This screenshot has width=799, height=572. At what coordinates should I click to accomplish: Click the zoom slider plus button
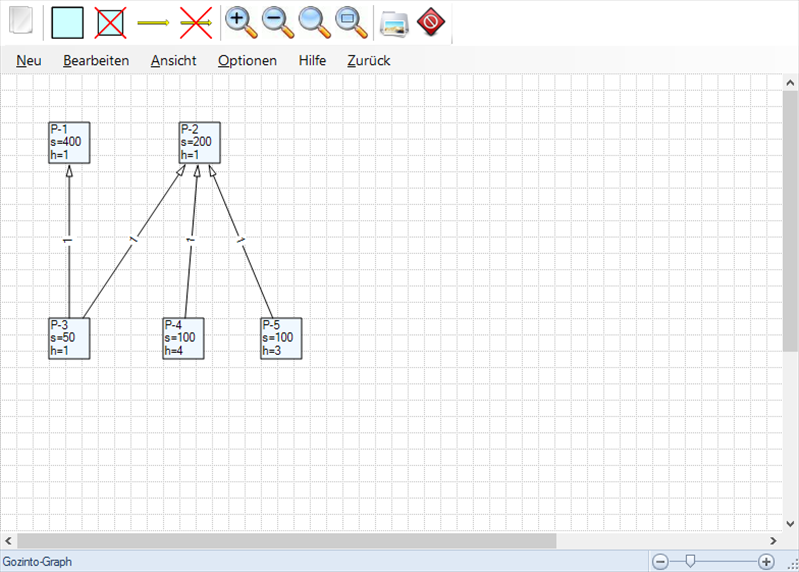pos(766,562)
